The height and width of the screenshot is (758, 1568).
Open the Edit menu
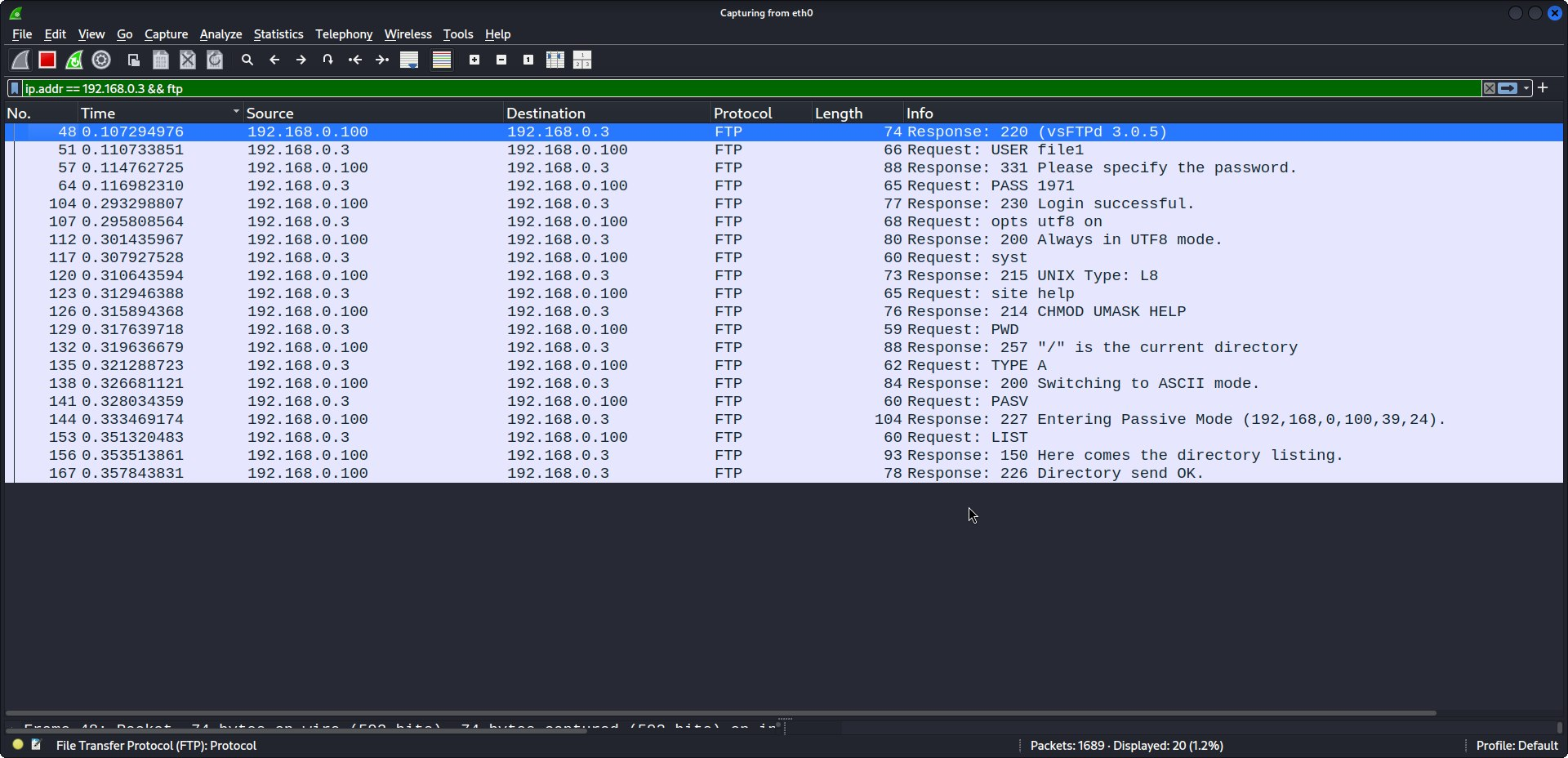point(55,34)
